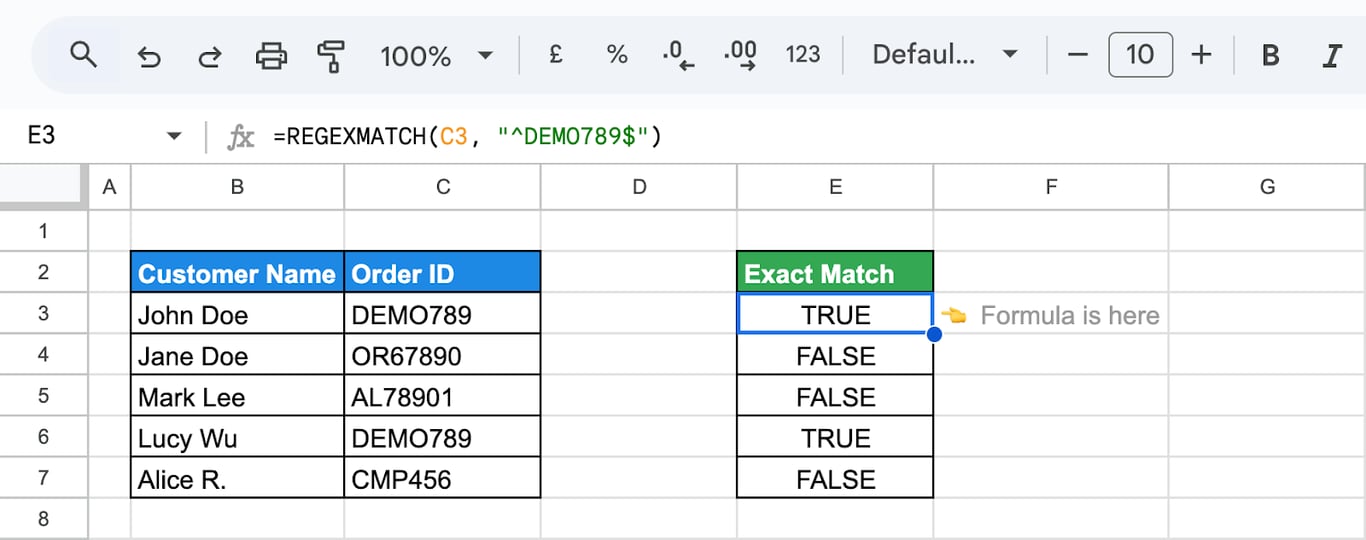The height and width of the screenshot is (540, 1366).
Task: Select DEMO789 cell in Lucy Wu's row
Action: [x=443, y=437]
